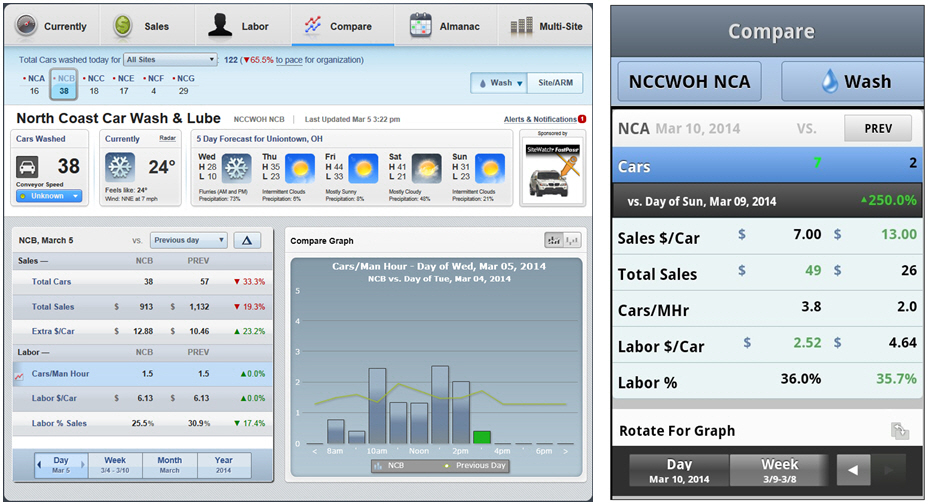Switch to the Sales tab
The height and width of the screenshot is (504, 929).
coord(147,25)
